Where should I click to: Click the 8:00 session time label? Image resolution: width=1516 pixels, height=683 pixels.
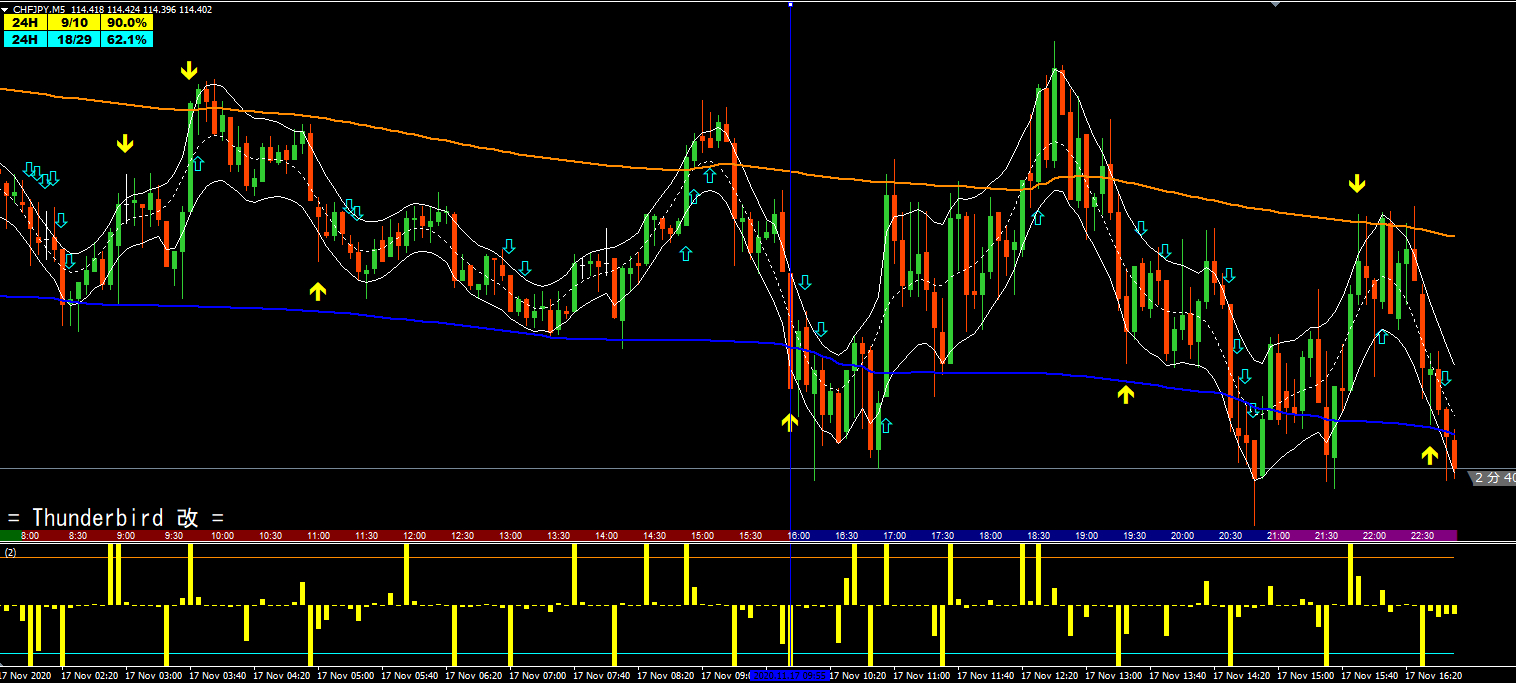click(x=30, y=536)
